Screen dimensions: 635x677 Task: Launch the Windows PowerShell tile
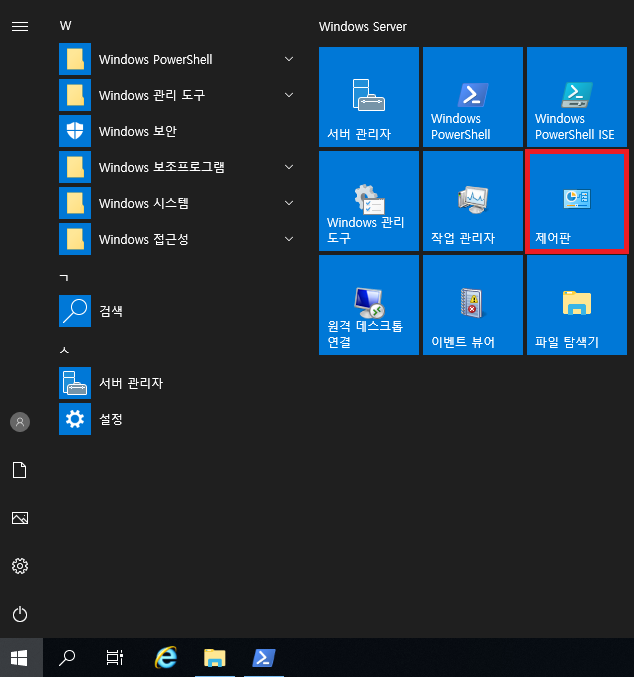pos(473,97)
